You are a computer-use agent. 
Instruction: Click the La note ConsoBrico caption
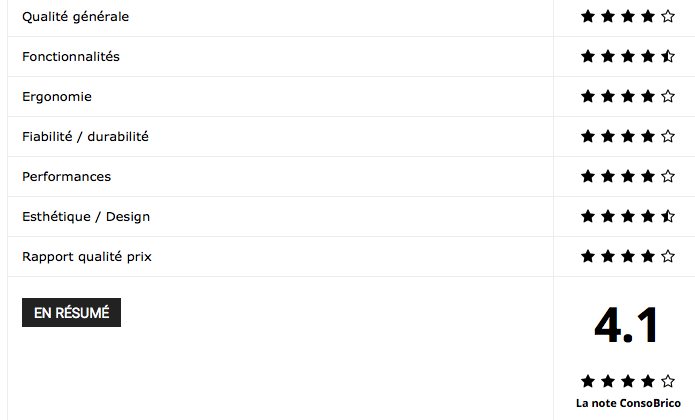628,403
